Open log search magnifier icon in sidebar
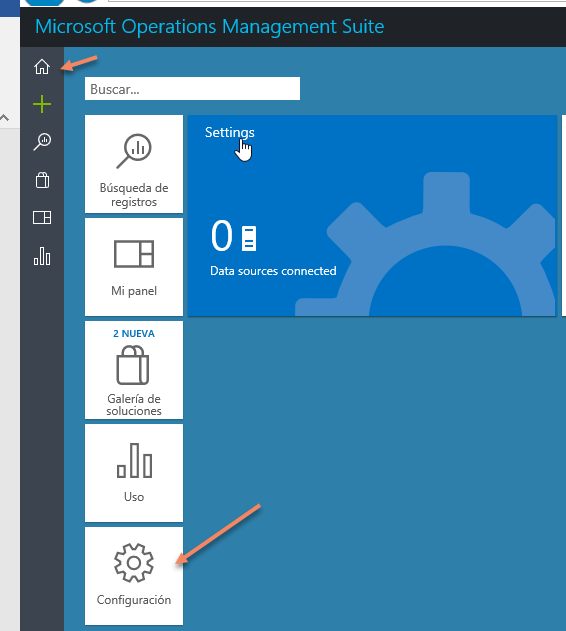 tap(42, 142)
